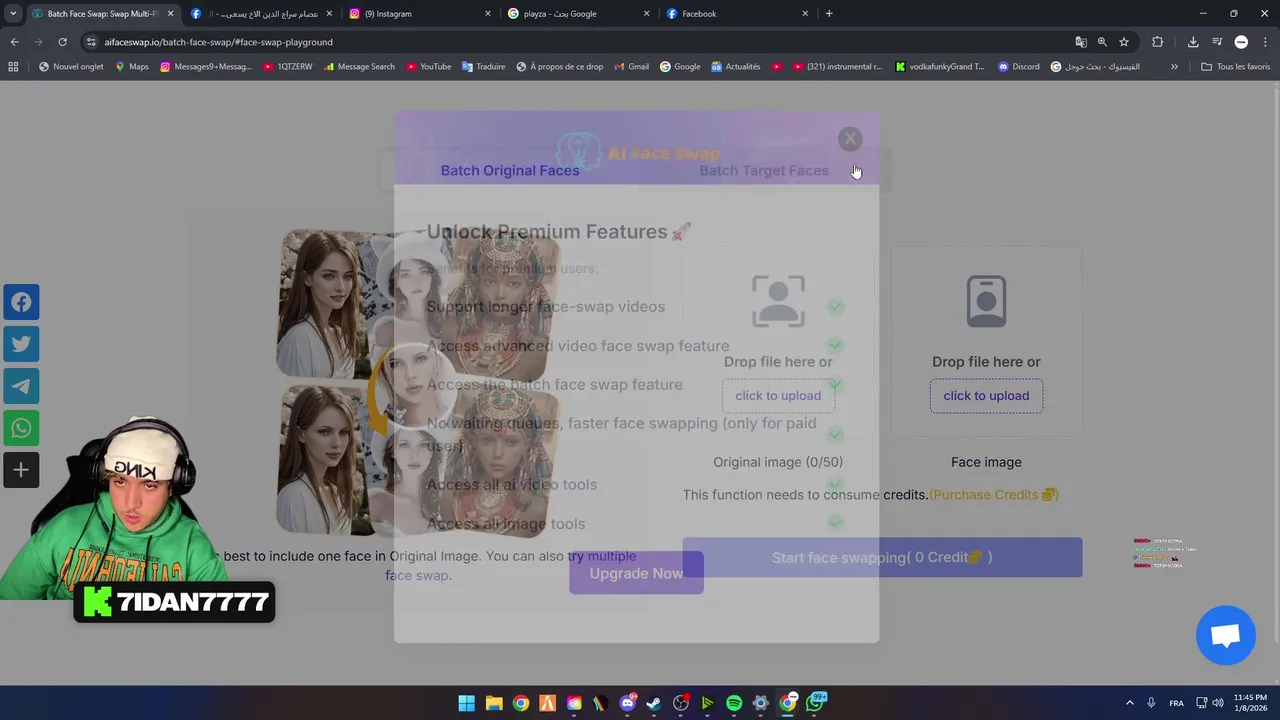Open Maps bookmark
This screenshot has width=1280, height=720.
(131, 67)
